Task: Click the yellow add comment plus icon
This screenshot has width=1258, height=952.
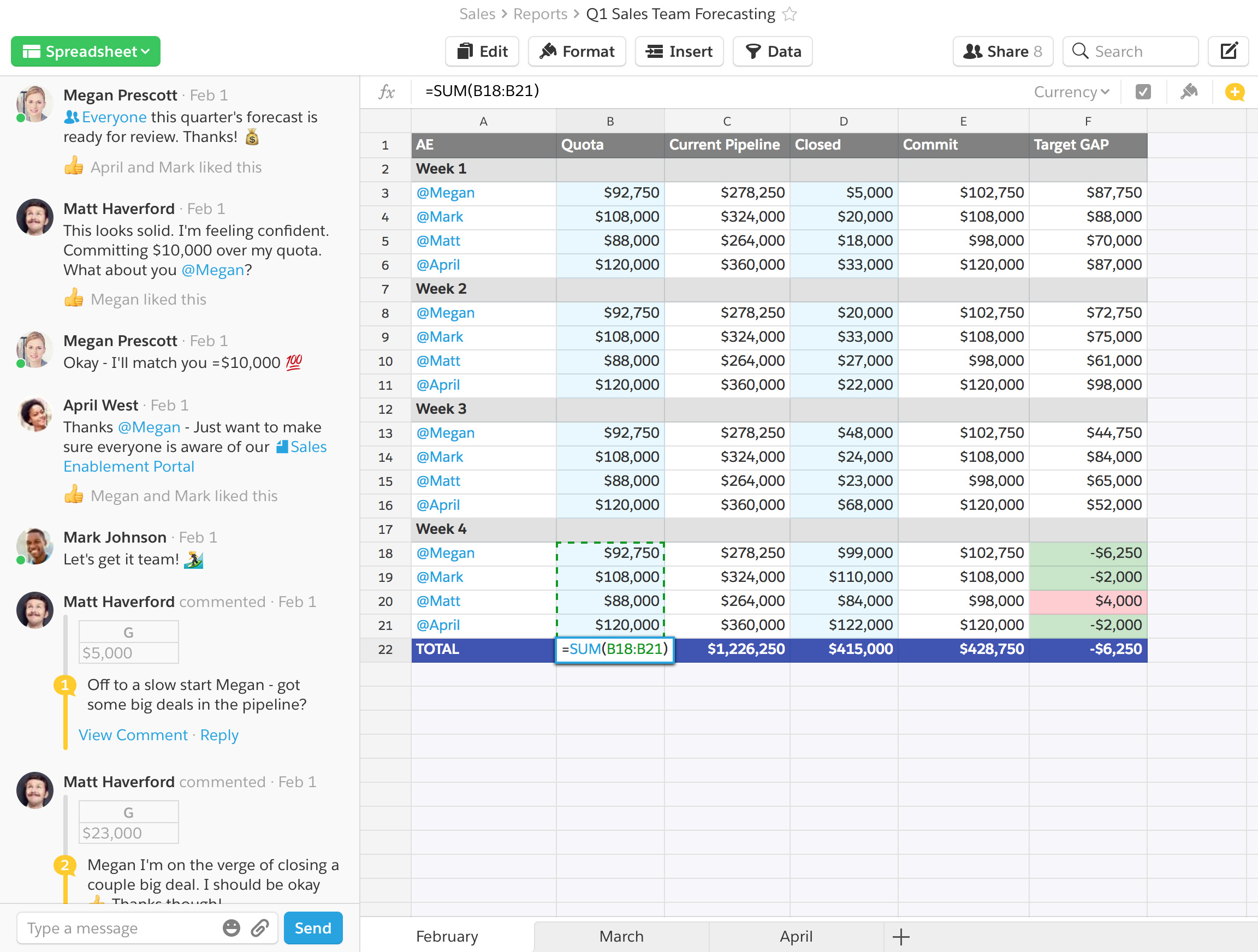Action: 1234,92
